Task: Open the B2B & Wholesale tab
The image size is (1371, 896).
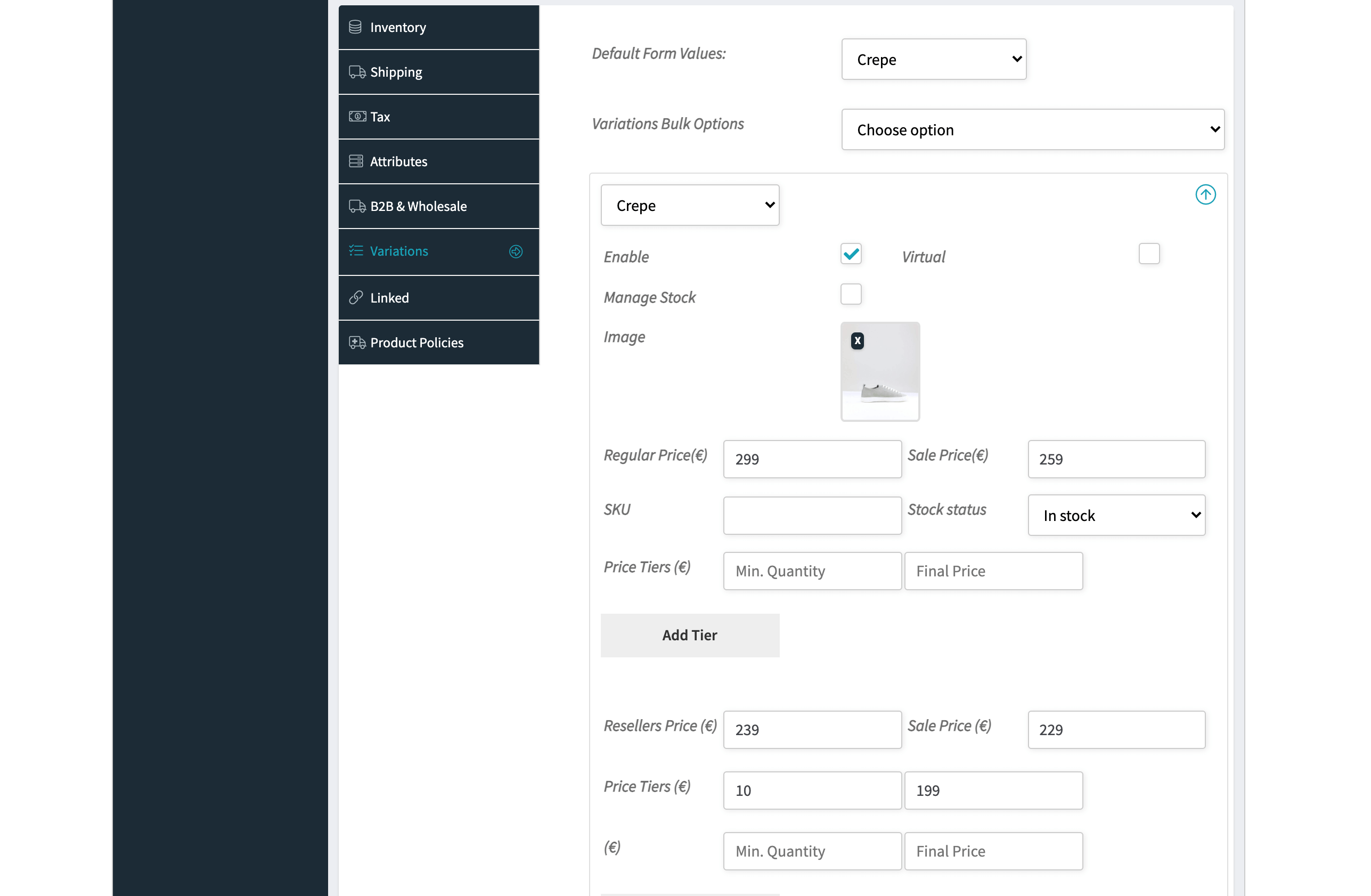Action: point(438,206)
